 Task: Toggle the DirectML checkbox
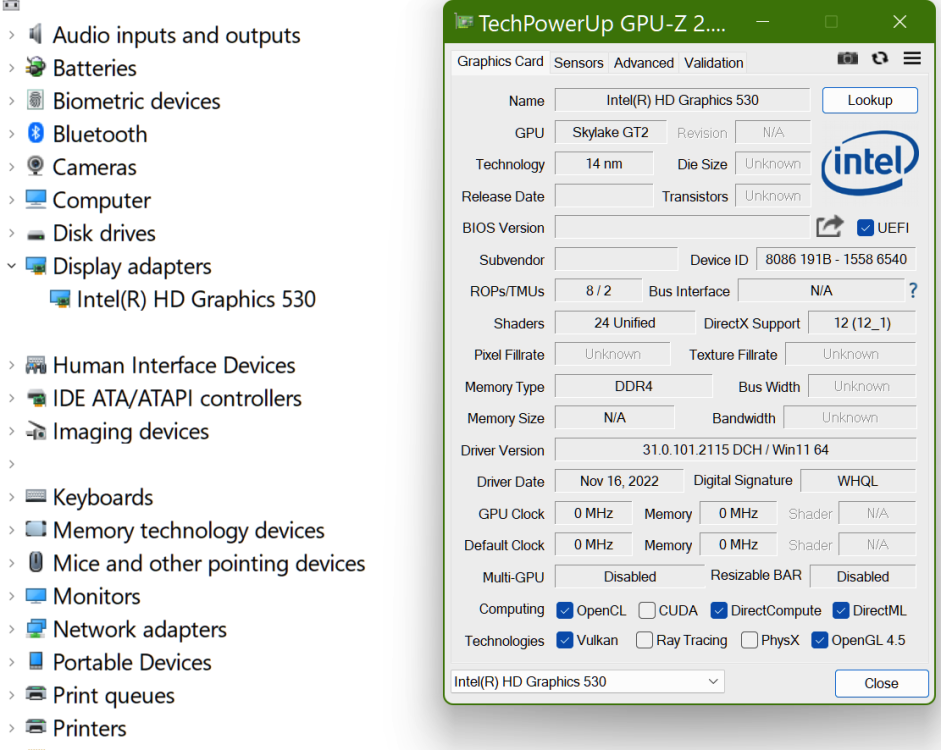point(841,610)
